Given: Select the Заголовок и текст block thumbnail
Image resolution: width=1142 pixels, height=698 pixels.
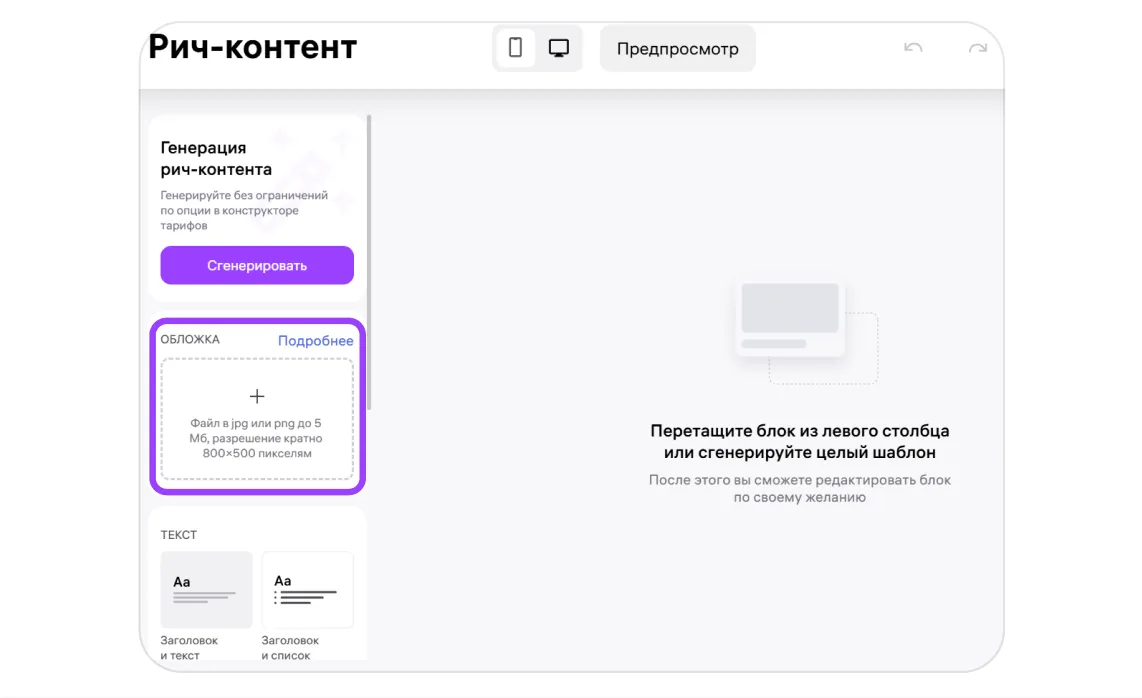Looking at the screenshot, I should point(206,589).
